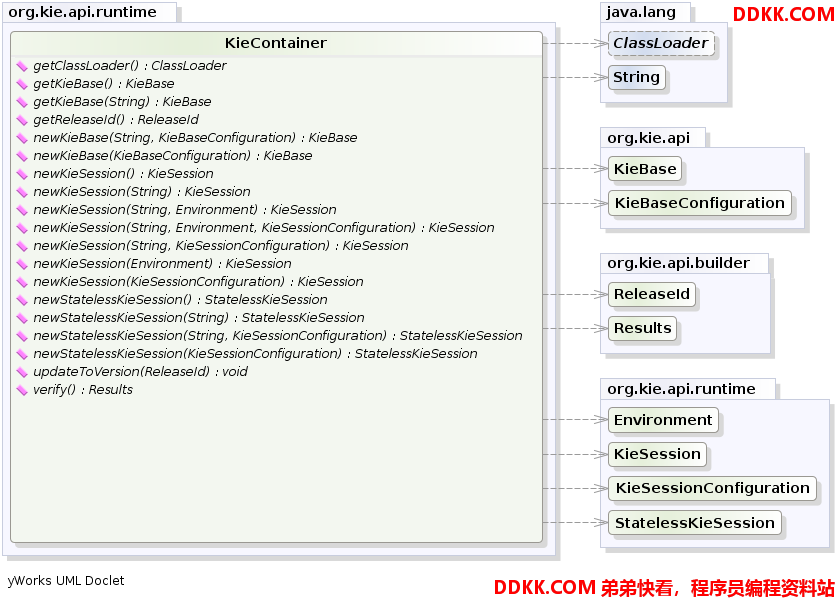Open the Results class node

pos(642,328)
